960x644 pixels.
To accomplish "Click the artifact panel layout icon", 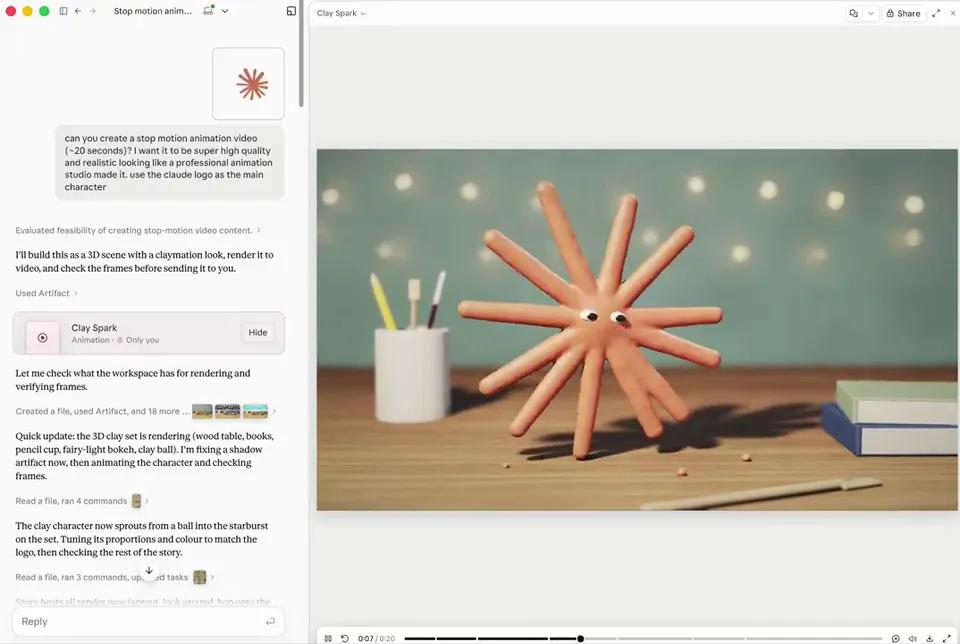I will click(291, 11).
